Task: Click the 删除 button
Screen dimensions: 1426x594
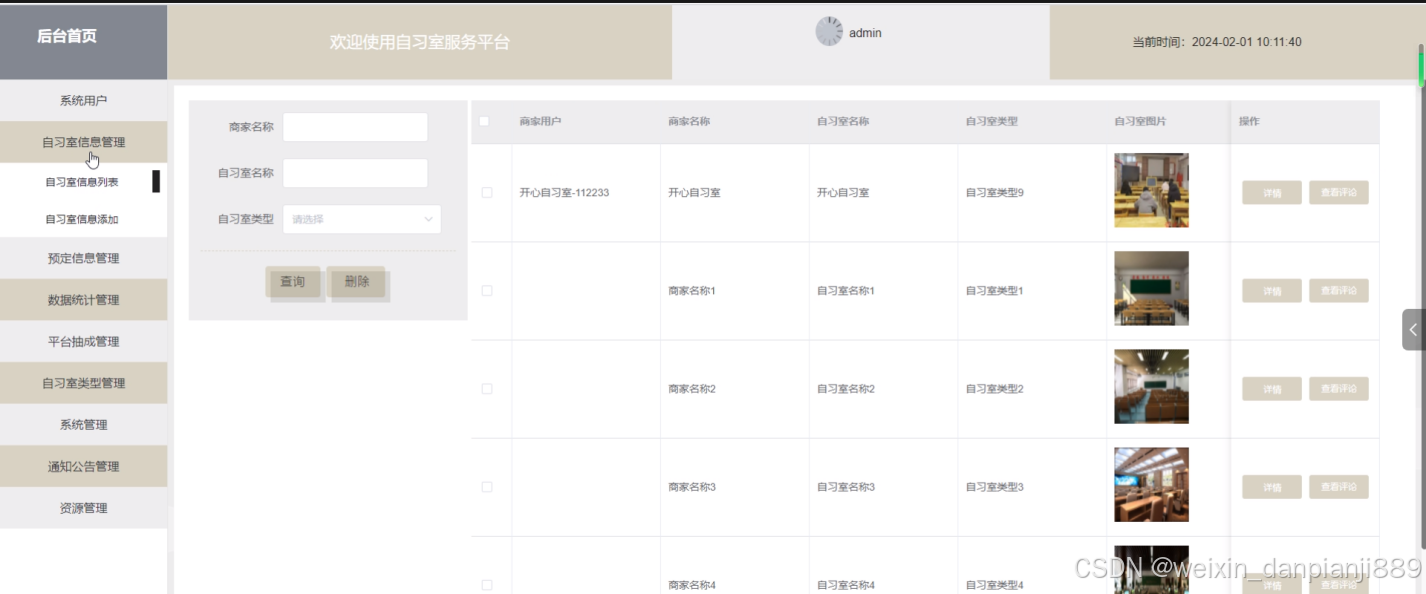Action: [x=357, y=282]
